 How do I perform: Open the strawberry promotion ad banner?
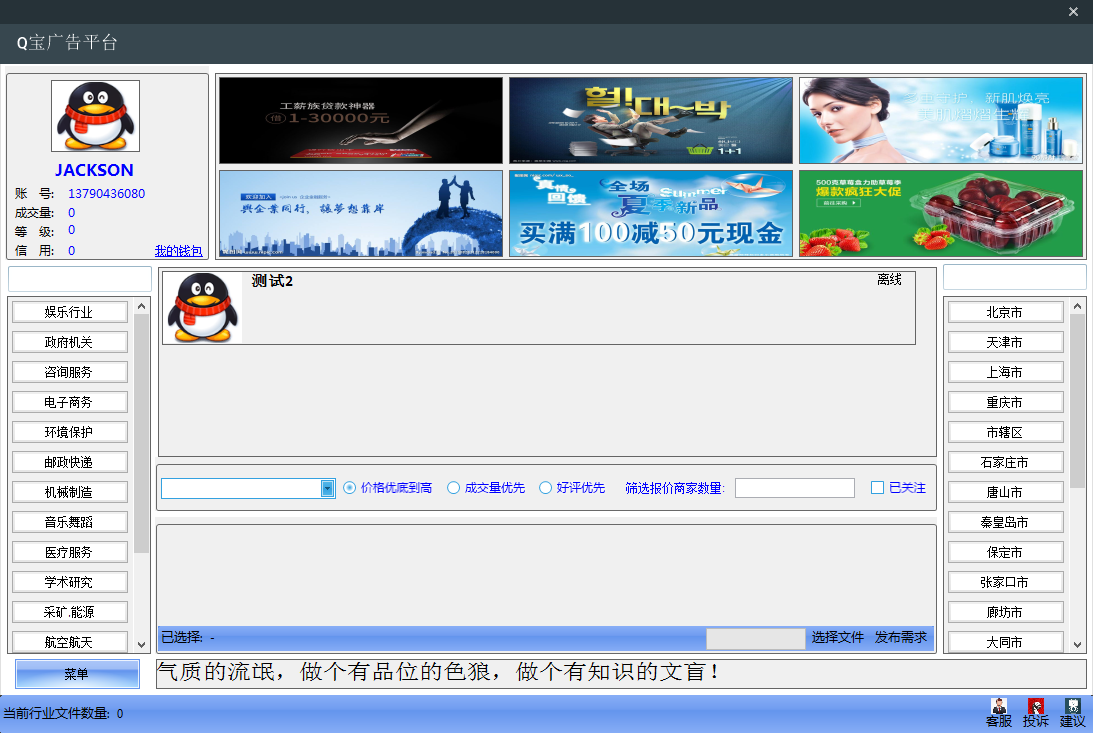point(941,213)
